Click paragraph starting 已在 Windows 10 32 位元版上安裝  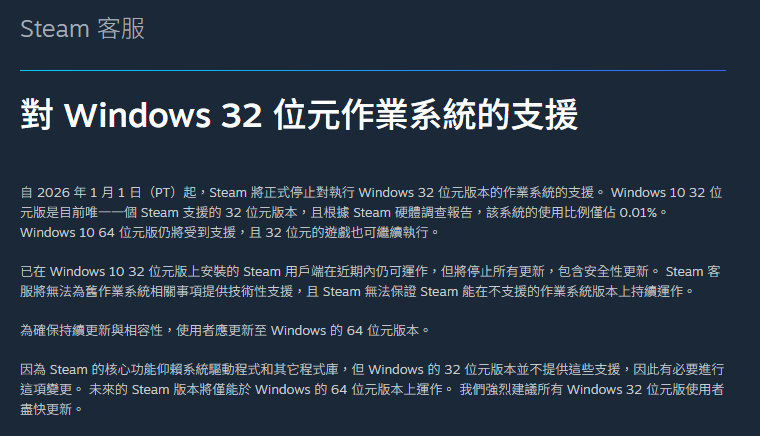(x=370, y=281)
